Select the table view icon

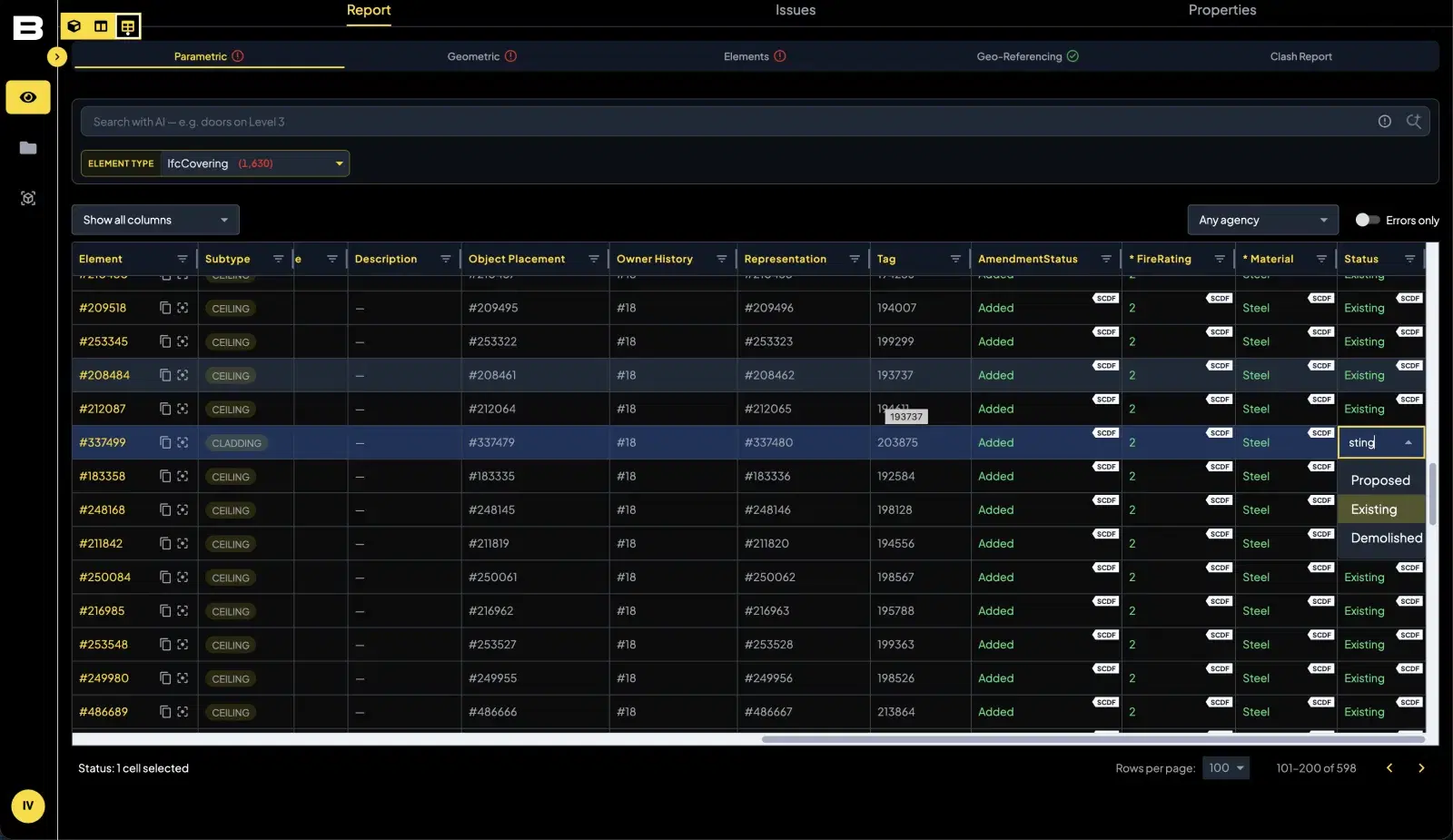click(x=128, y=26)
